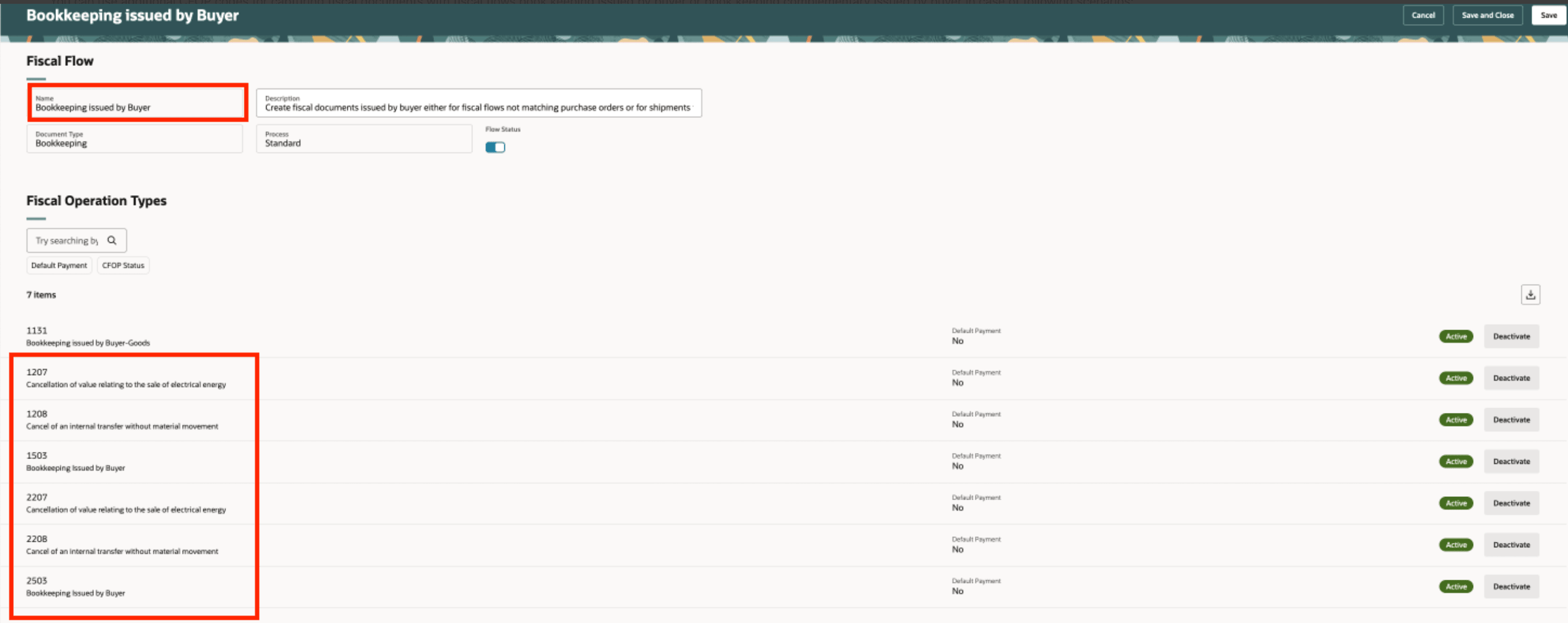Click the Try searching input field
1568x623 pixels.
point(67,240)
